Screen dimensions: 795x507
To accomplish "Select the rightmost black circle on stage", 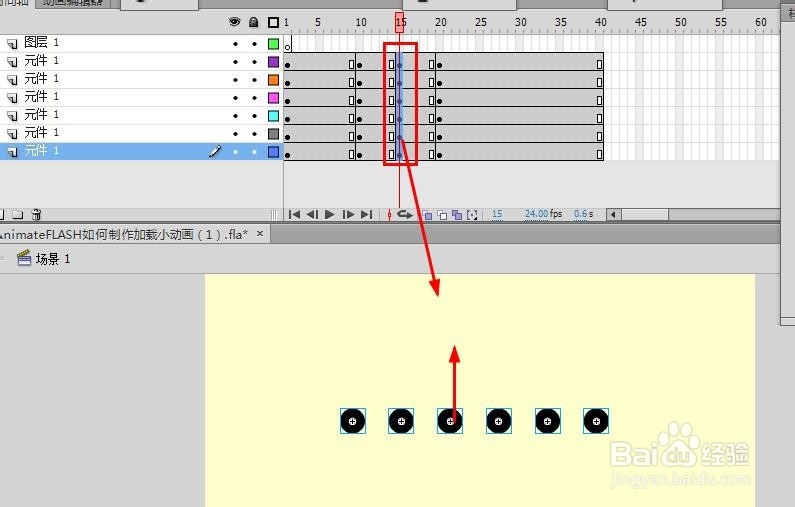I will point(596,421).
